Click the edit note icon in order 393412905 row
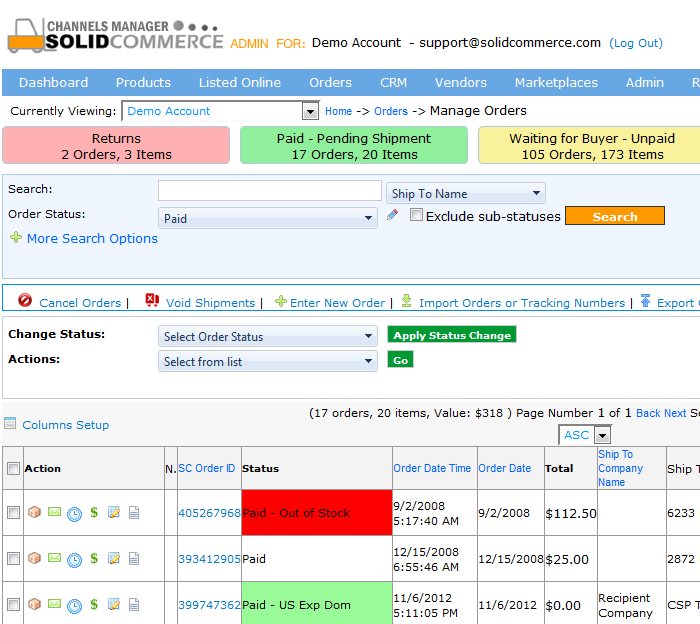Screen dimensions: 700x624 [114, 558]
